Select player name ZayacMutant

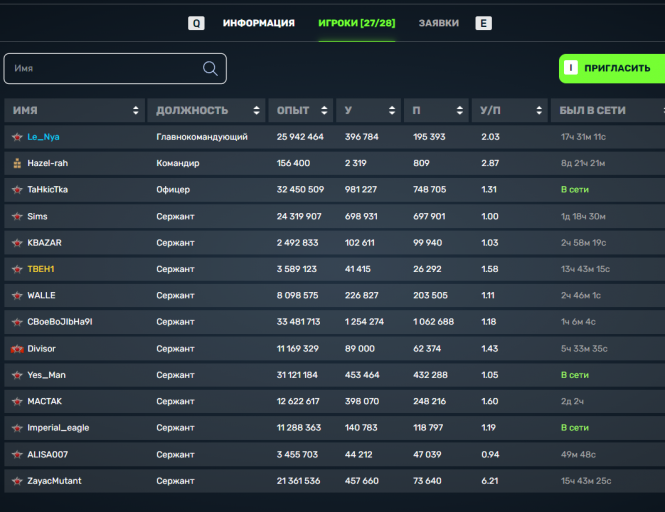pyautogui.click(x=54, y=481)
